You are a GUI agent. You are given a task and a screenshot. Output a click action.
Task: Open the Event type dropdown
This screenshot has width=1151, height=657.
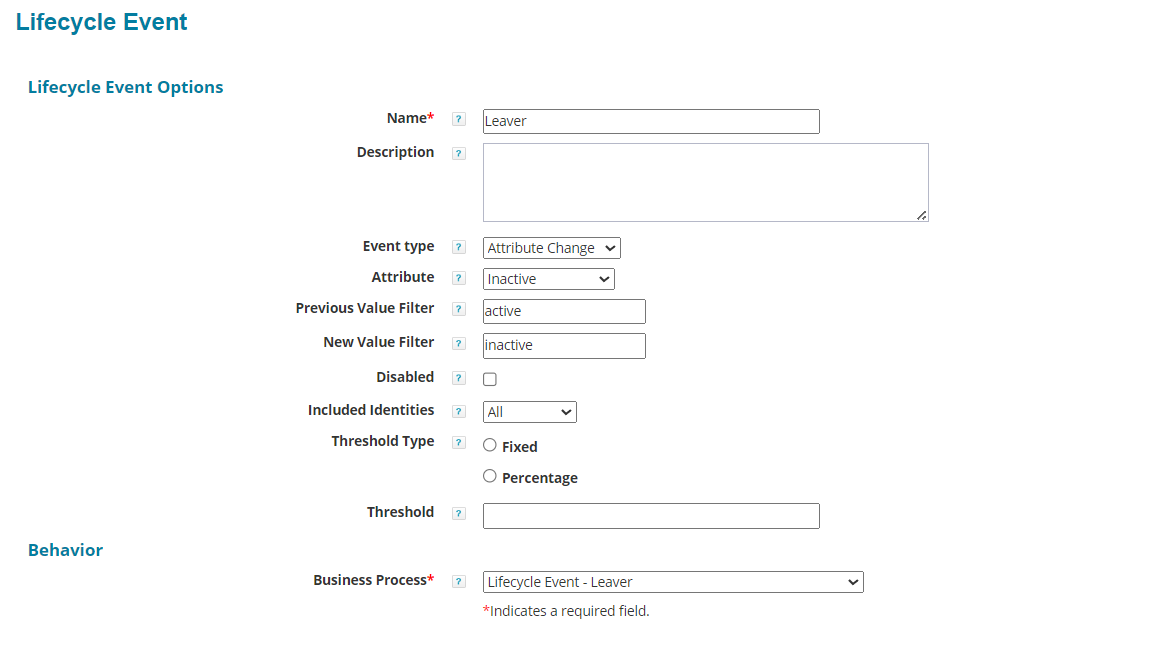pyautogui.click(x=551, y=248)
